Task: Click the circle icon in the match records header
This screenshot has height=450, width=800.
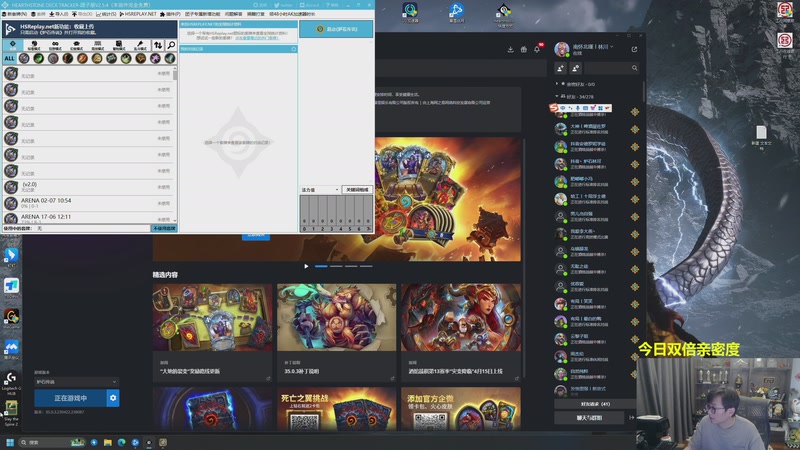Action: point(294,49)
